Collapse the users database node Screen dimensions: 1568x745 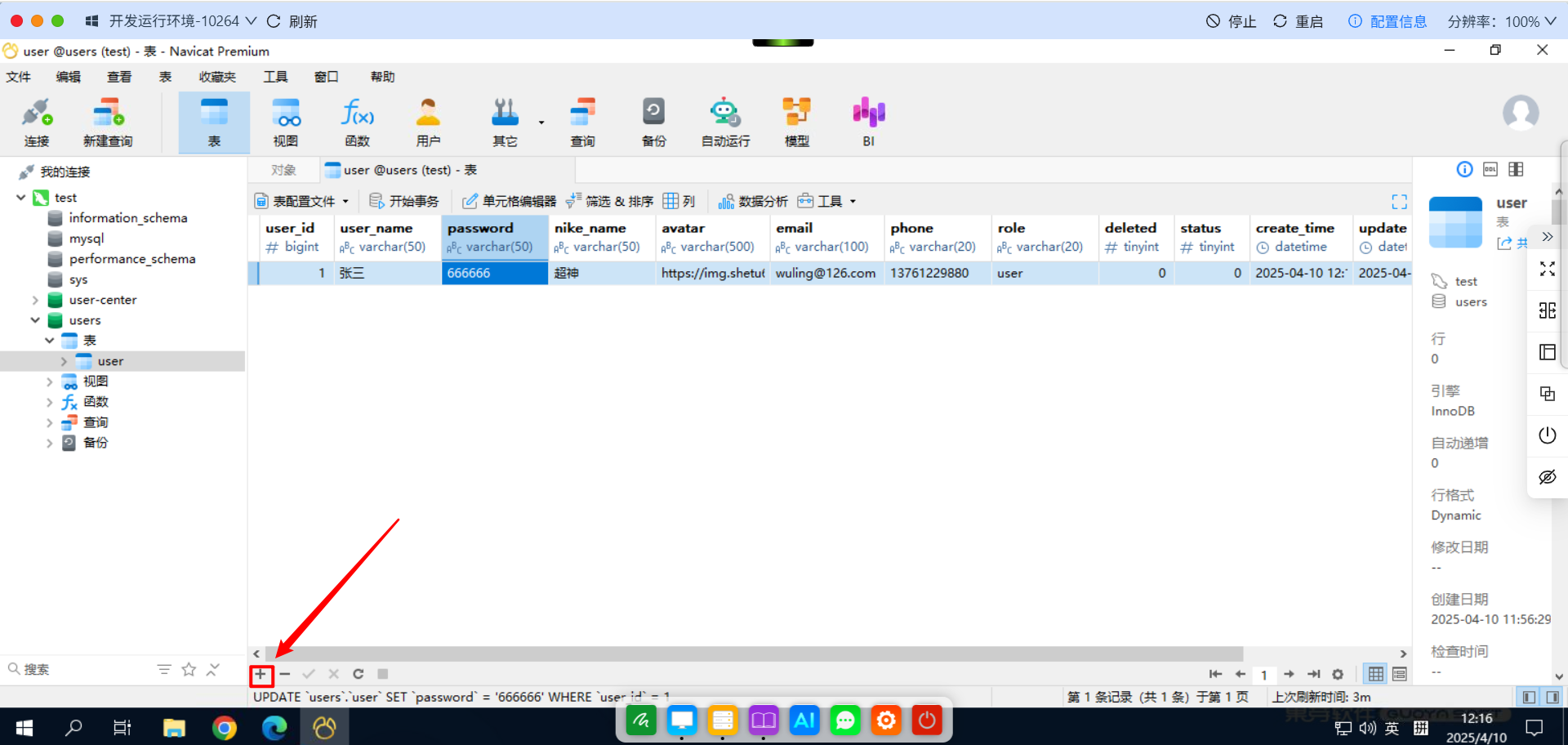tap(35, 320)
